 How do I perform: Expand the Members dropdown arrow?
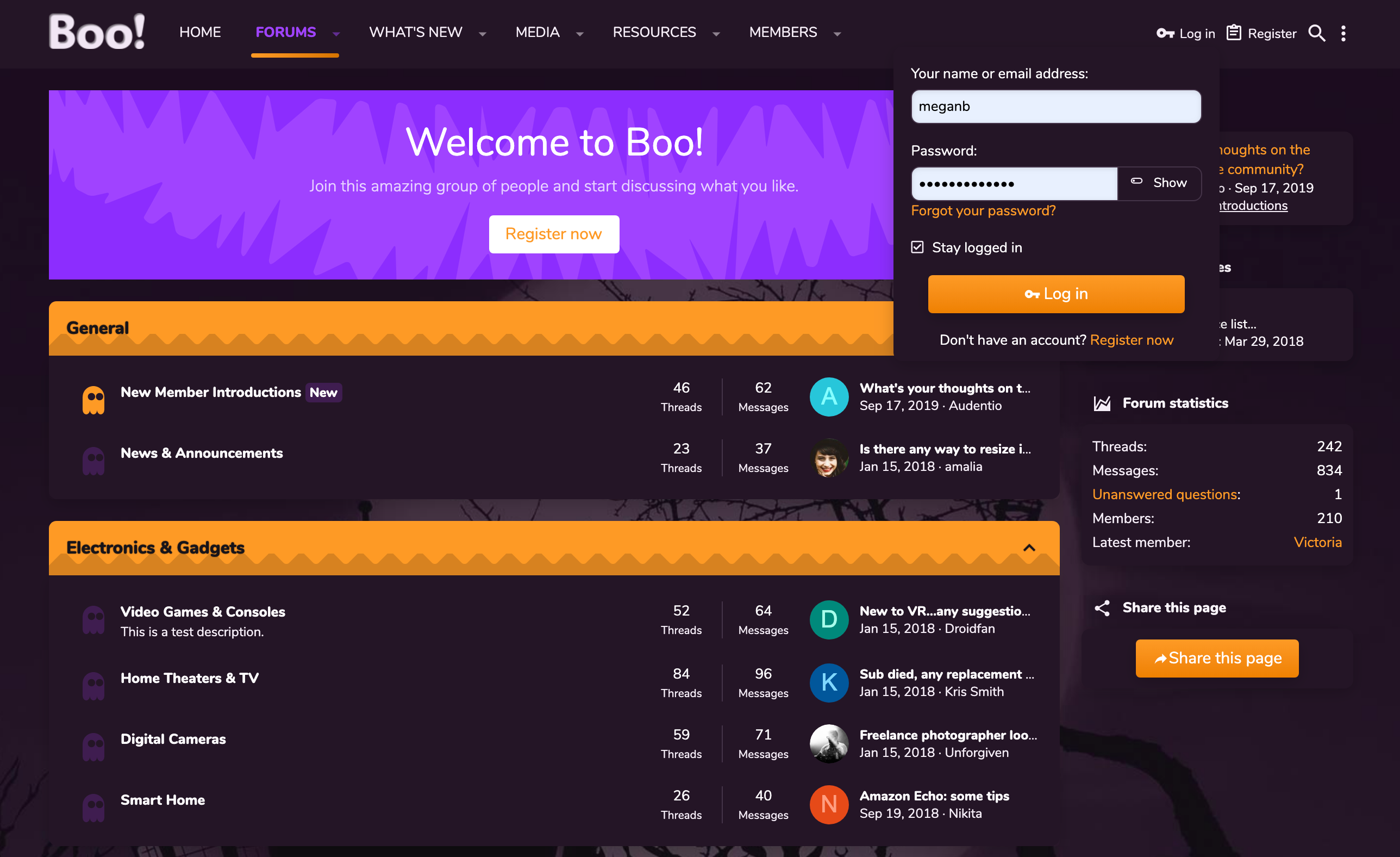[837, 34]
